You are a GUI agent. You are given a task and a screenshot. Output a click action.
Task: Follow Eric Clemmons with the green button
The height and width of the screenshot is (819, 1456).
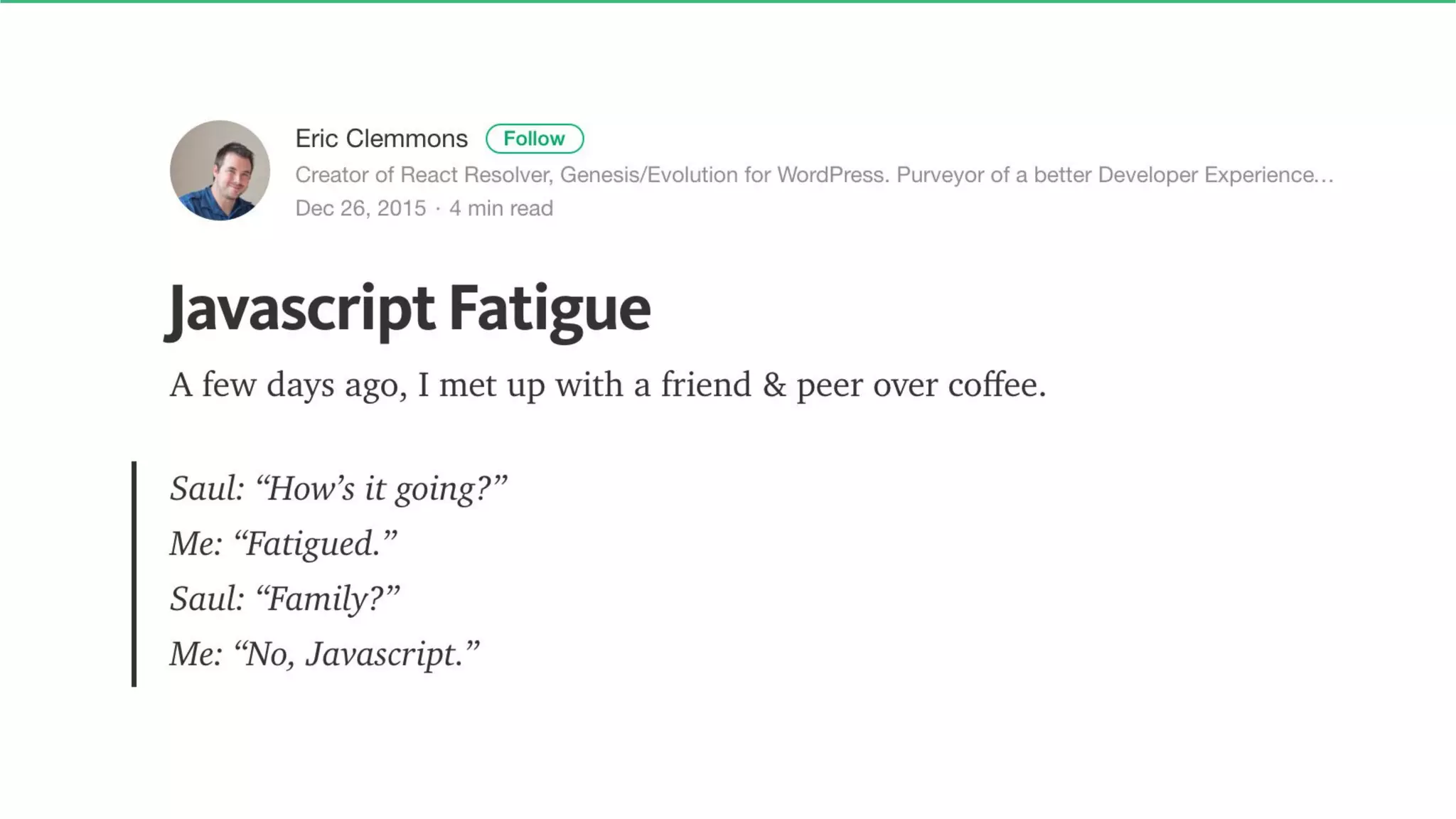click(x=535, y=139)
